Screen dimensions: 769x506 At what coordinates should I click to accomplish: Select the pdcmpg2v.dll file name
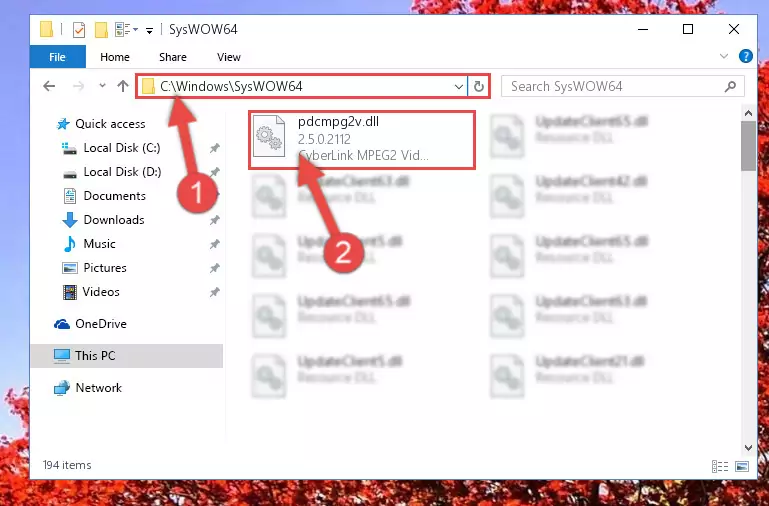[x=338, y=122]
